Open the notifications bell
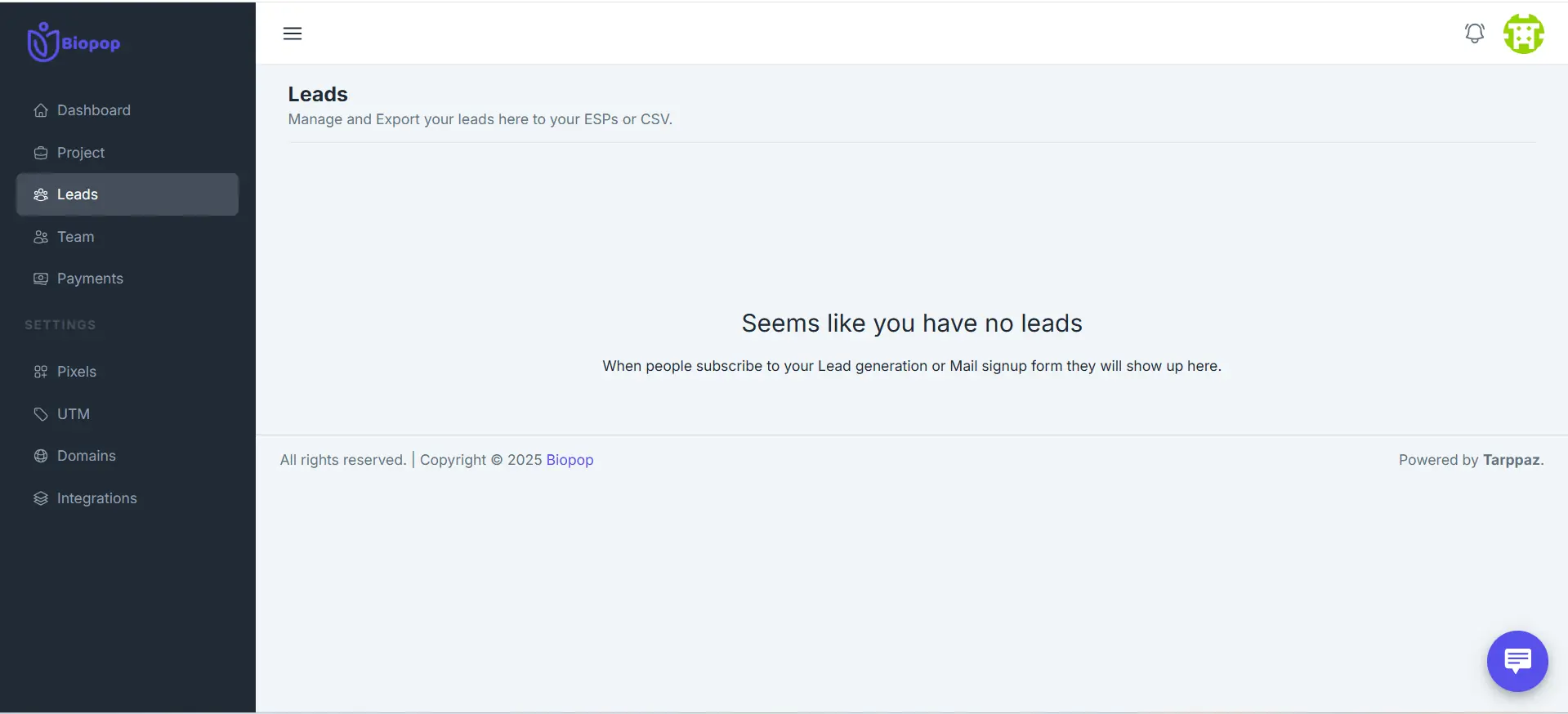 (1474, 33)
